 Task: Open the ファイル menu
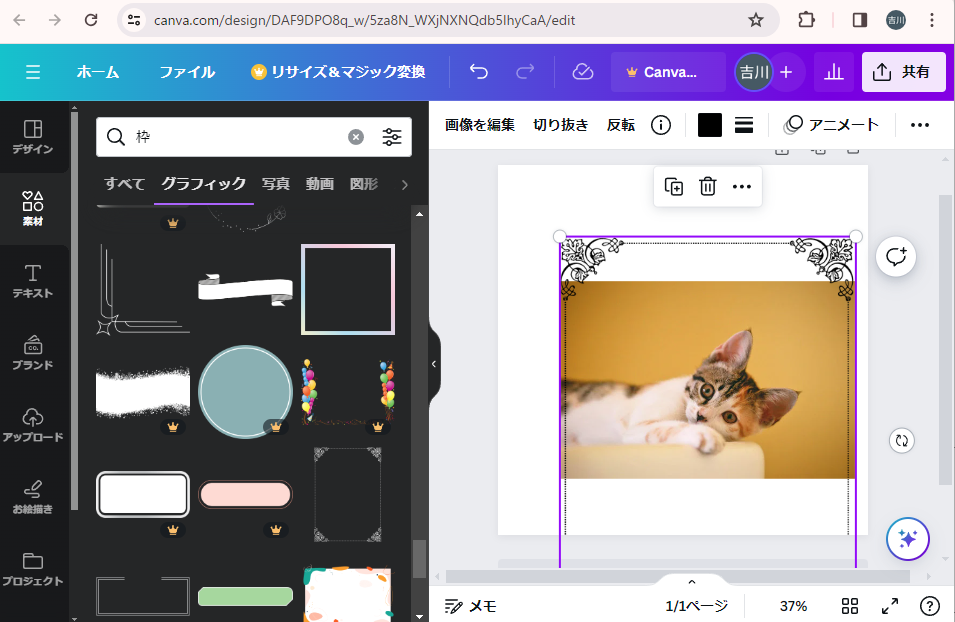(x=187, y=72)
